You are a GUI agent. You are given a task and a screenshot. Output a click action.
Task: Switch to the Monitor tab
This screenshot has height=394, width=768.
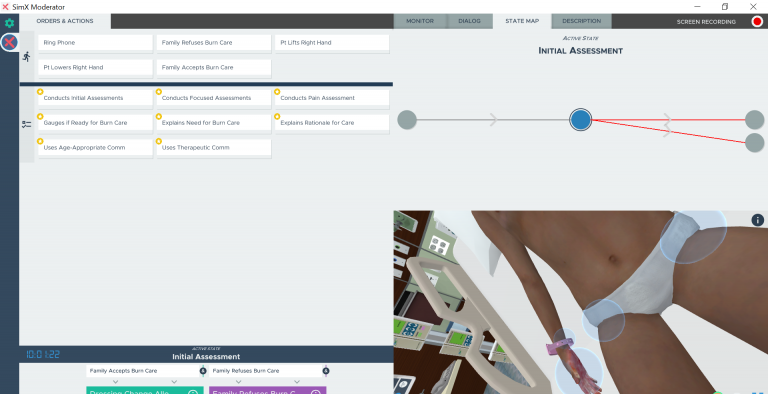(x=420, y=21)
